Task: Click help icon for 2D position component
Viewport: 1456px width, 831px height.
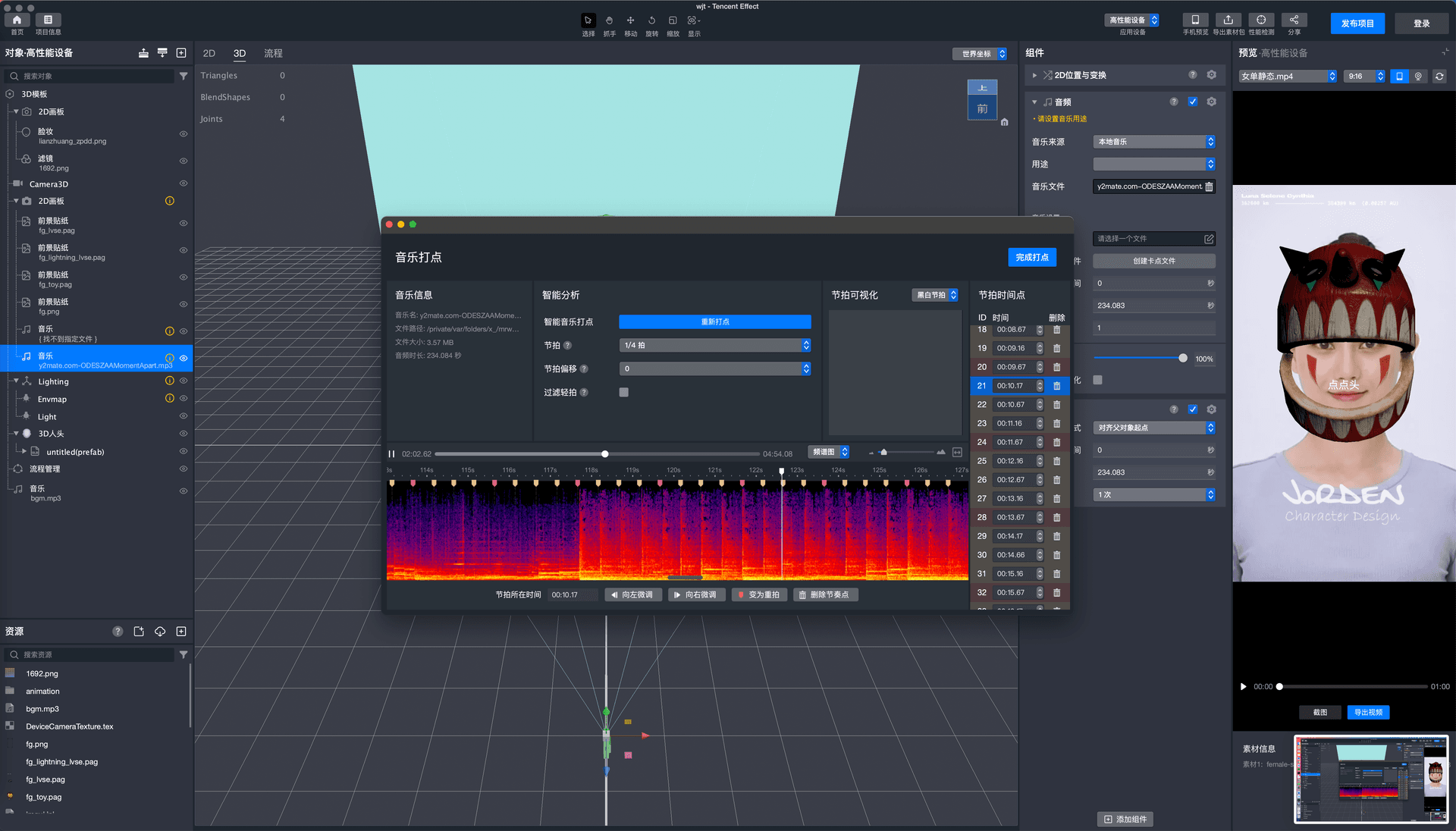Action: point(1192,74)
